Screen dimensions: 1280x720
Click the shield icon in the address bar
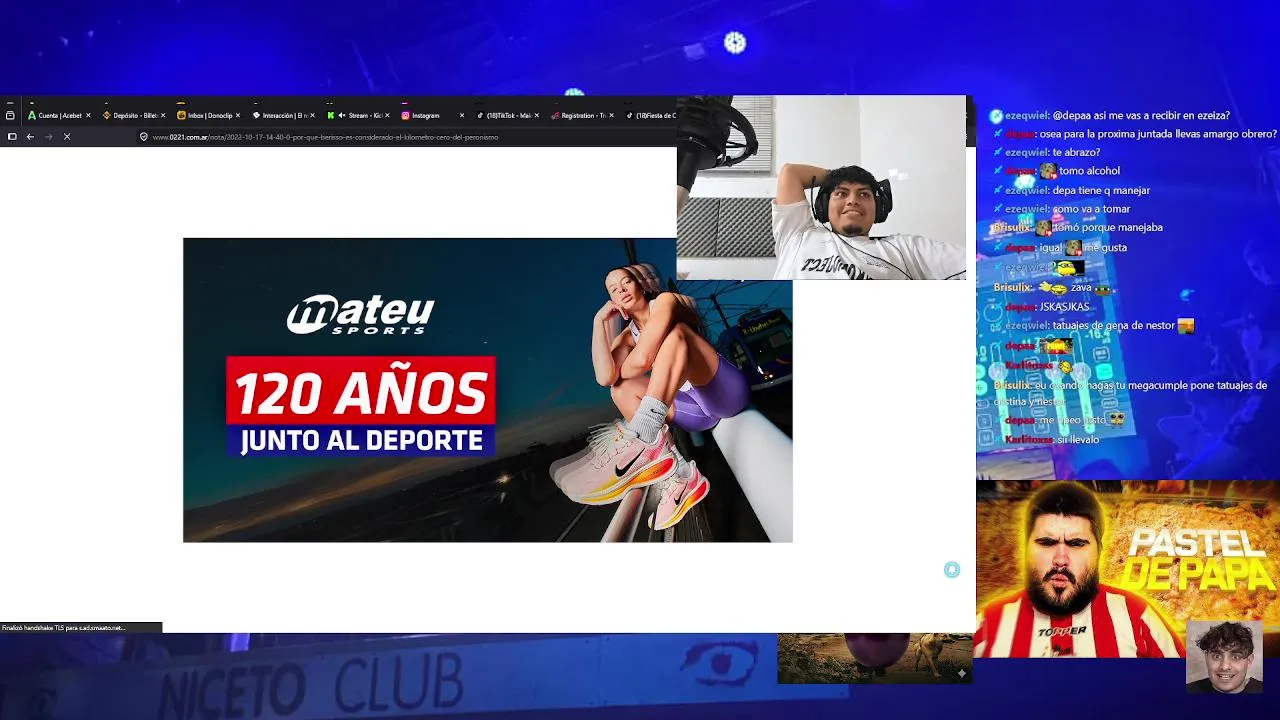click(143, 137)
